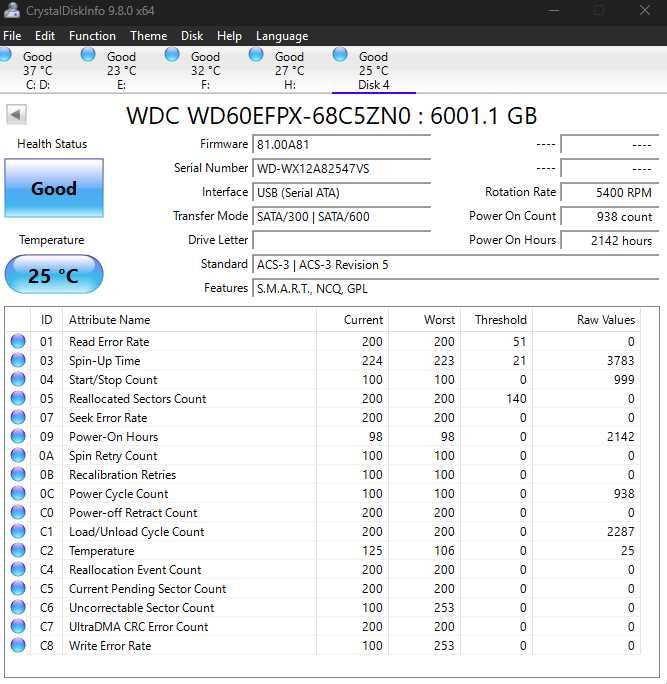Open the Help menu
The image size is (667, 684).
click(229, 36)
